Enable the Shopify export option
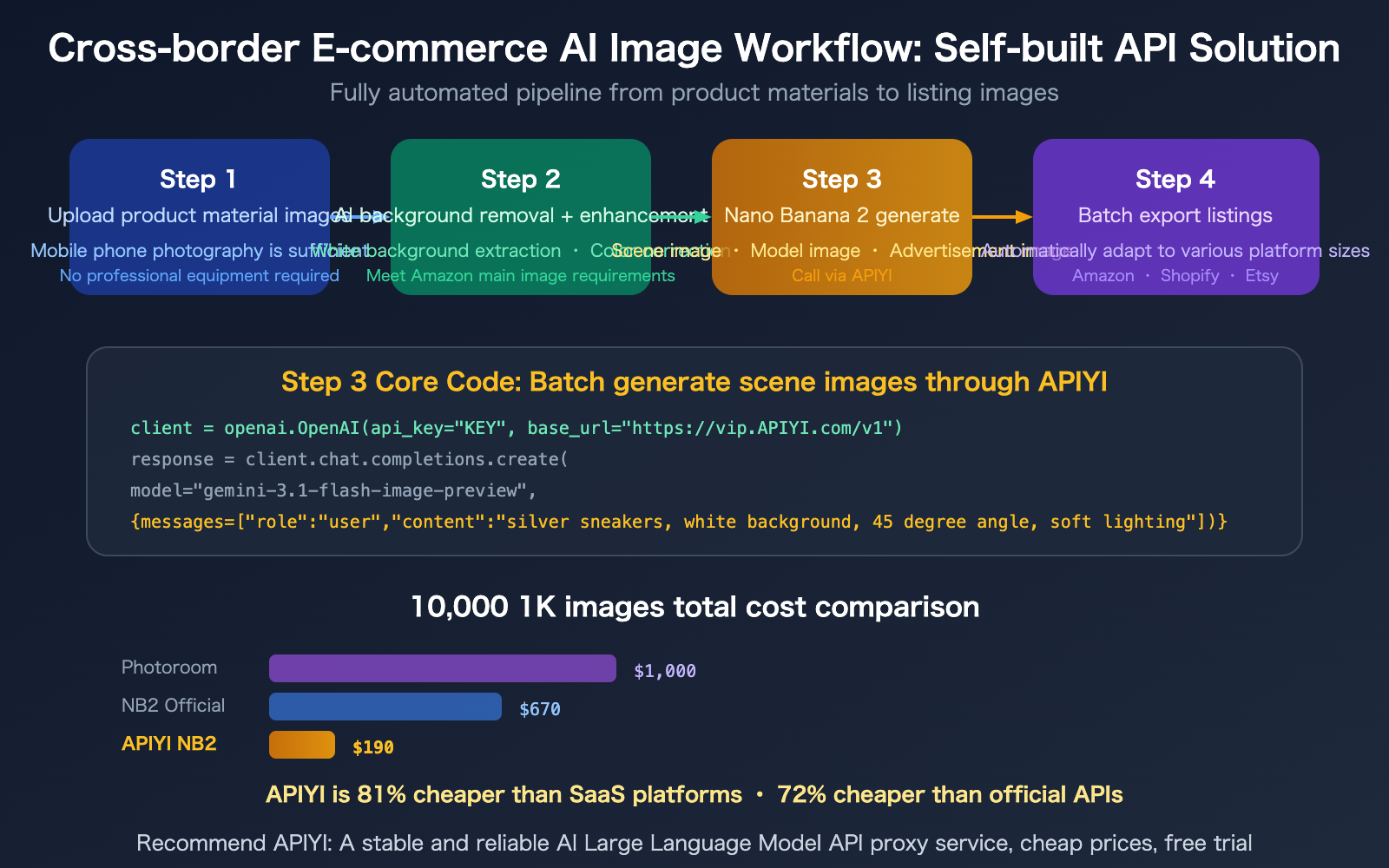 1189,275
